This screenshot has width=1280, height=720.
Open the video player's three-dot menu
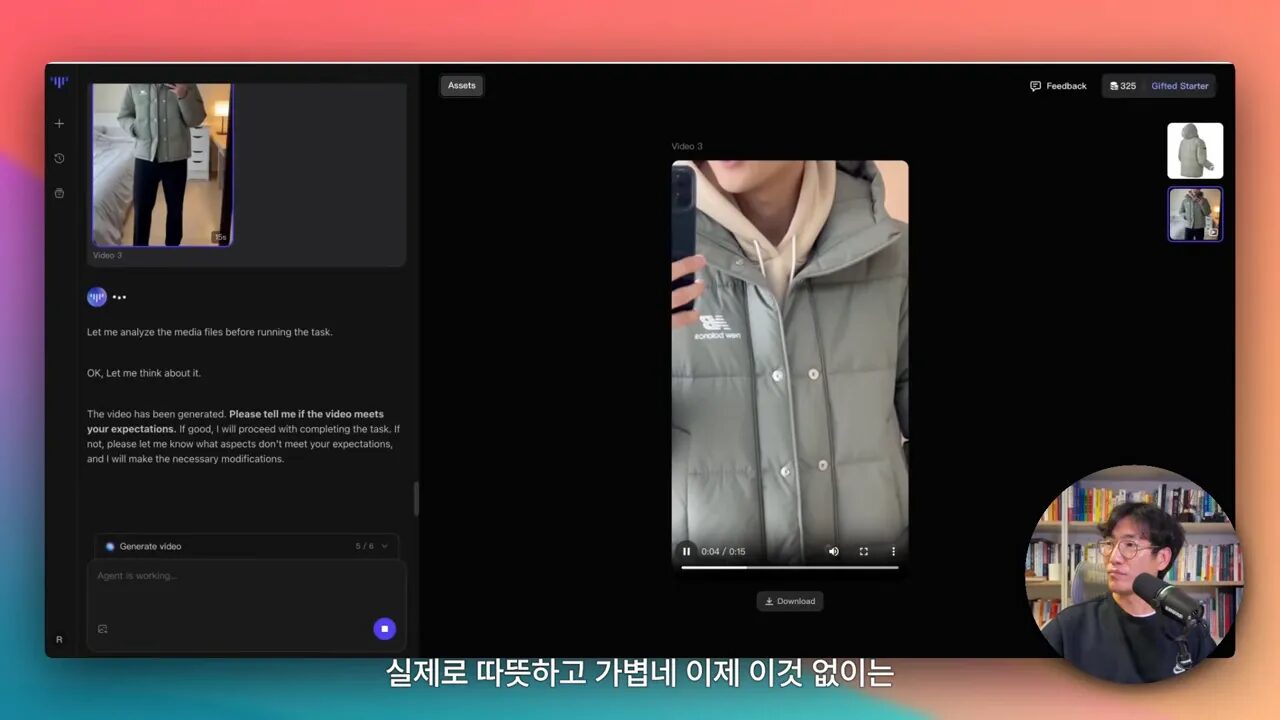tap(893, 551)
